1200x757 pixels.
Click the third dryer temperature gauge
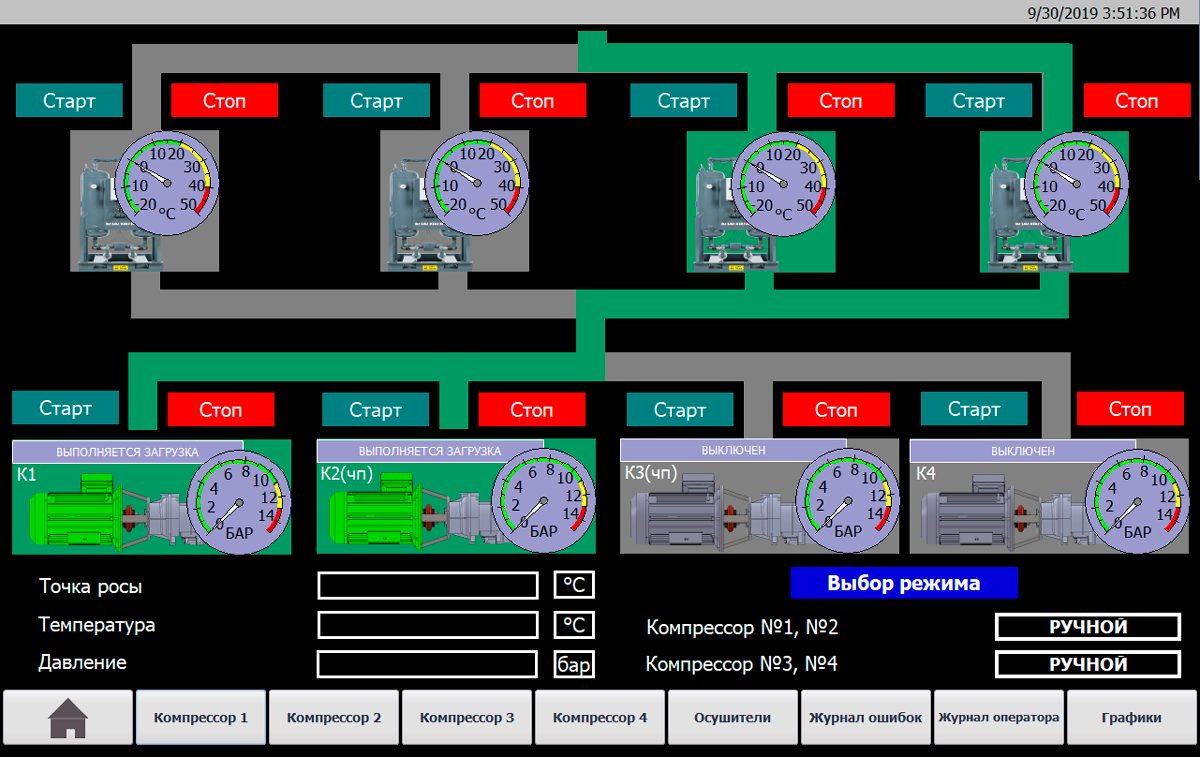click(783, 183)
